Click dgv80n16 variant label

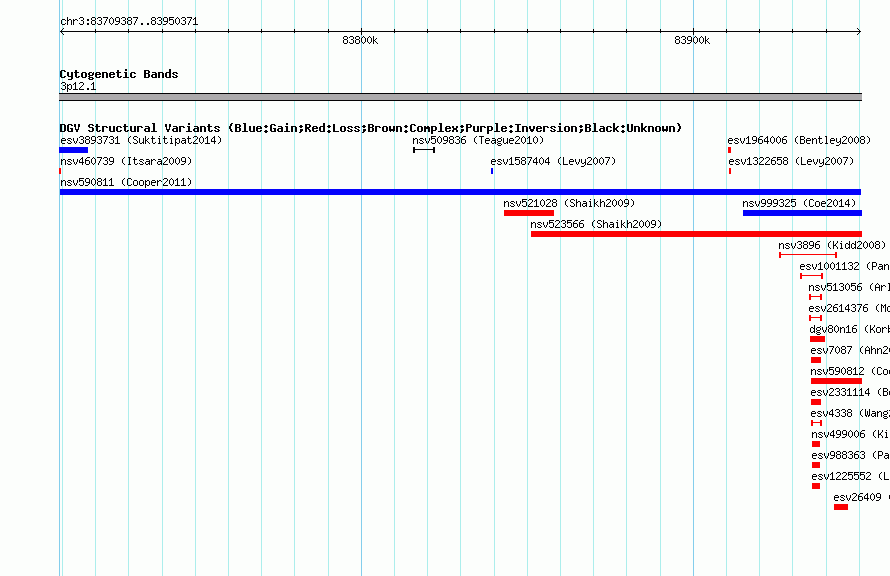850,329
